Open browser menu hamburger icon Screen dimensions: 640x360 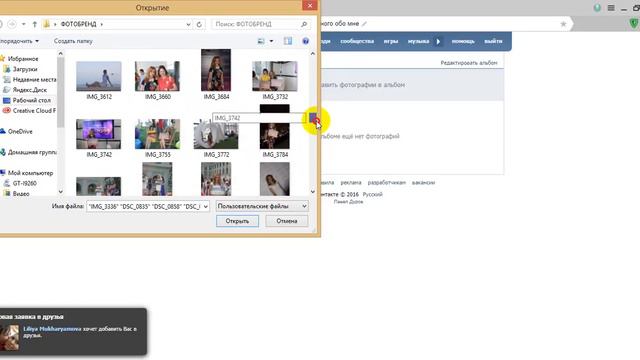(611, 8)
